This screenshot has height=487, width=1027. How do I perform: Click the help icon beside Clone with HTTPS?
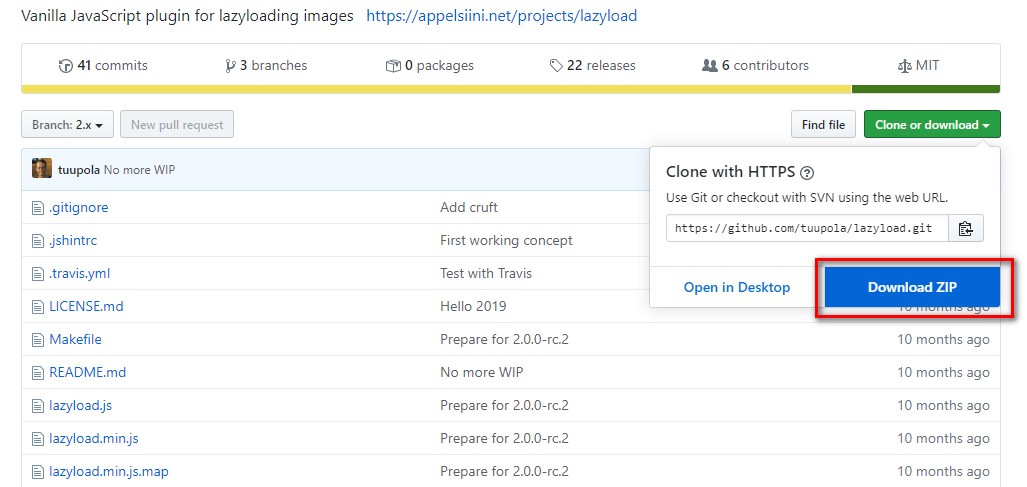tap(808, 173)
